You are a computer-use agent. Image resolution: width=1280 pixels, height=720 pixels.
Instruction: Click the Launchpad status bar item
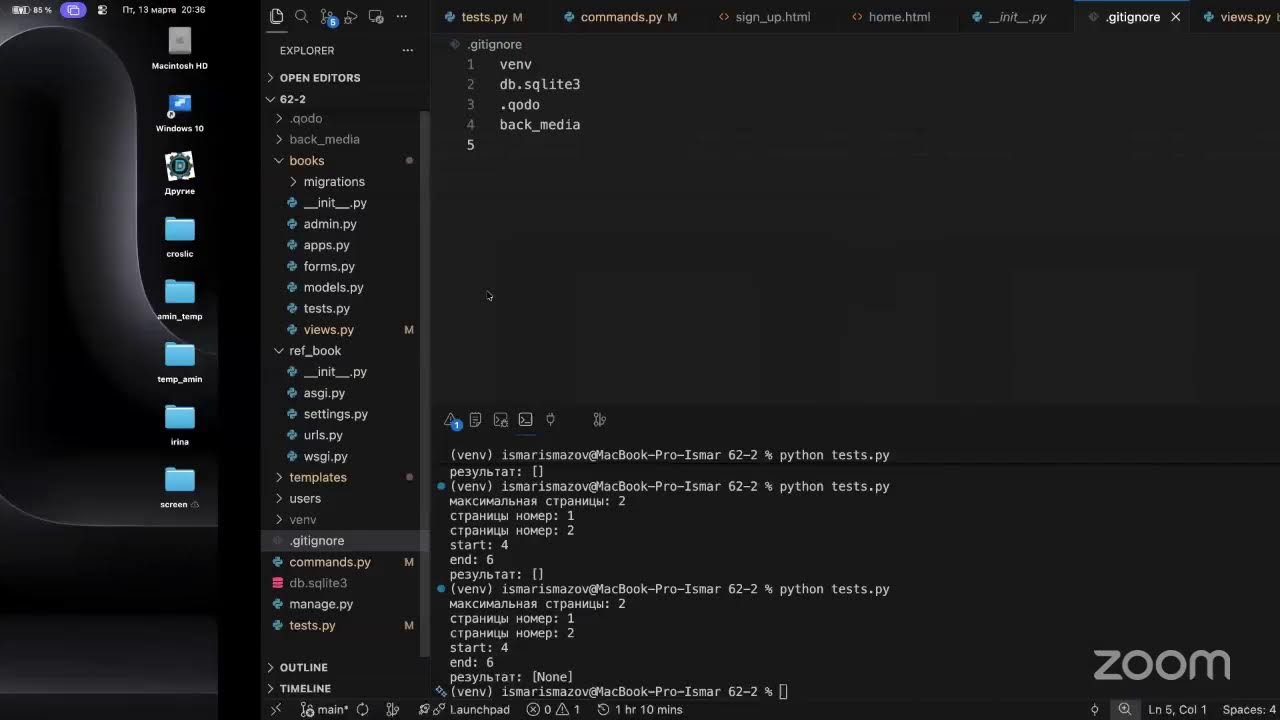[471, 709]
